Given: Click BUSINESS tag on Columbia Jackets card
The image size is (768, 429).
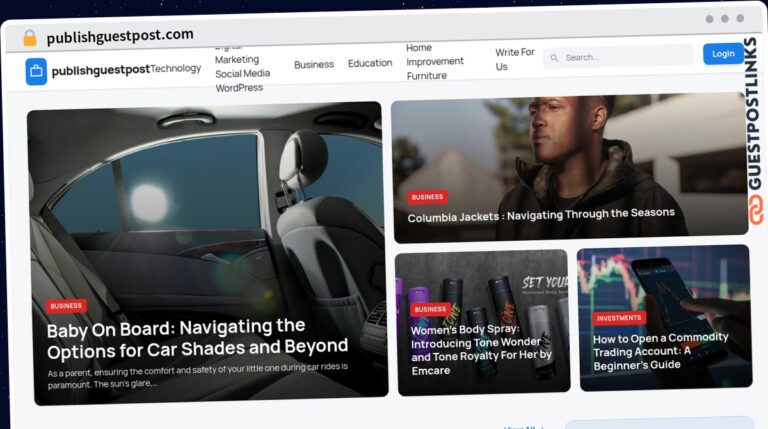Looking at the screenshot, I should 427,197.
